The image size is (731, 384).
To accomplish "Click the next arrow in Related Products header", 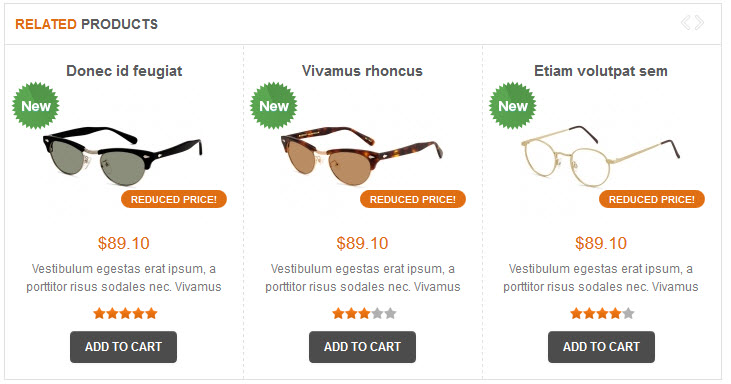I will (x=699, y=23).
